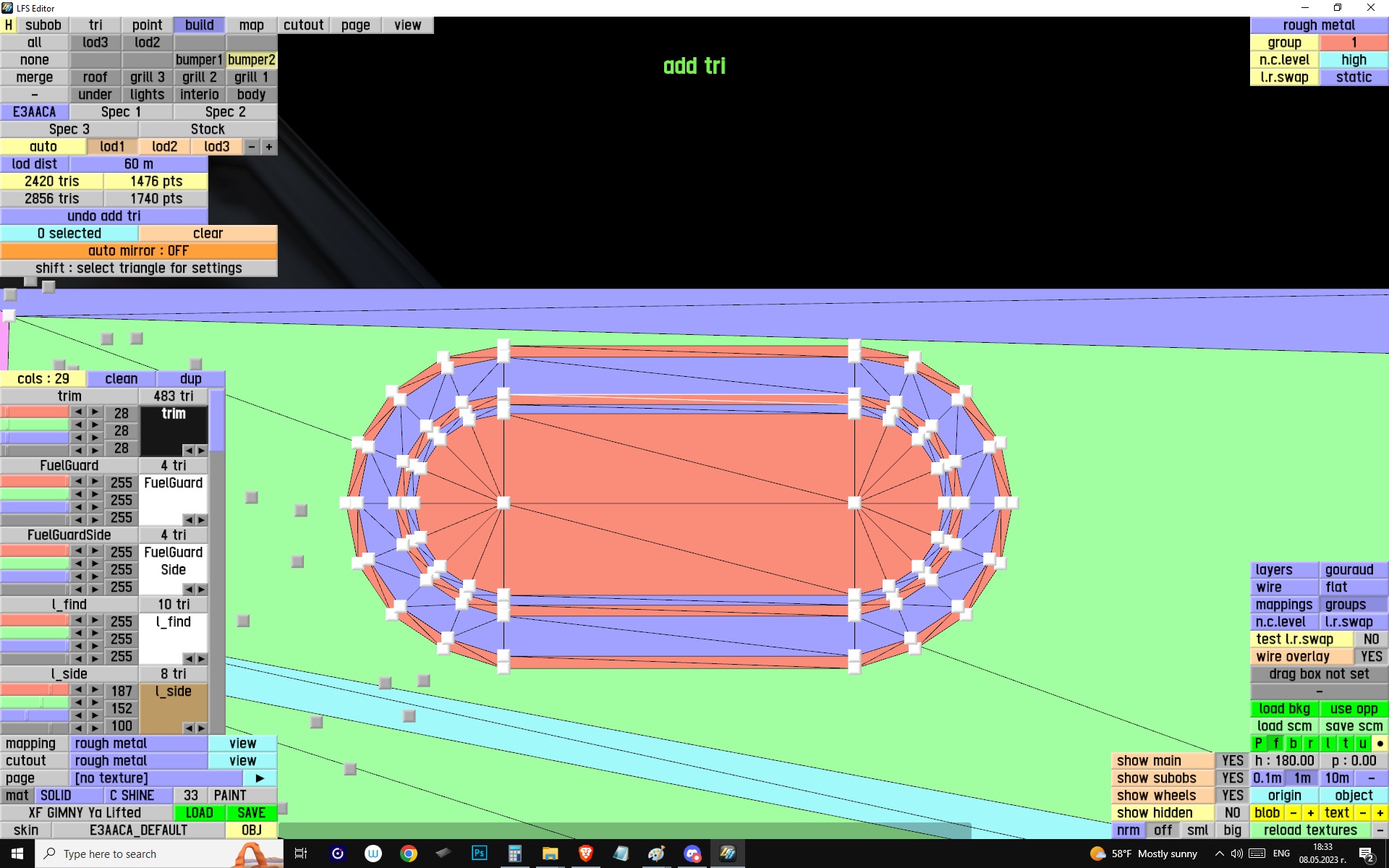
Task: Toggle show hidden NO setting
Action: tap(1232, 813)
